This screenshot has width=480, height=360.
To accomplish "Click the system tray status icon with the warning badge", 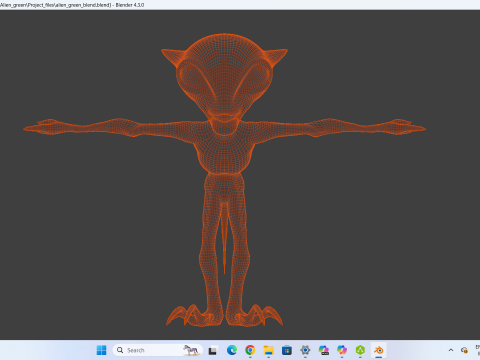I will pyautogui.click(x=464, y=350).
